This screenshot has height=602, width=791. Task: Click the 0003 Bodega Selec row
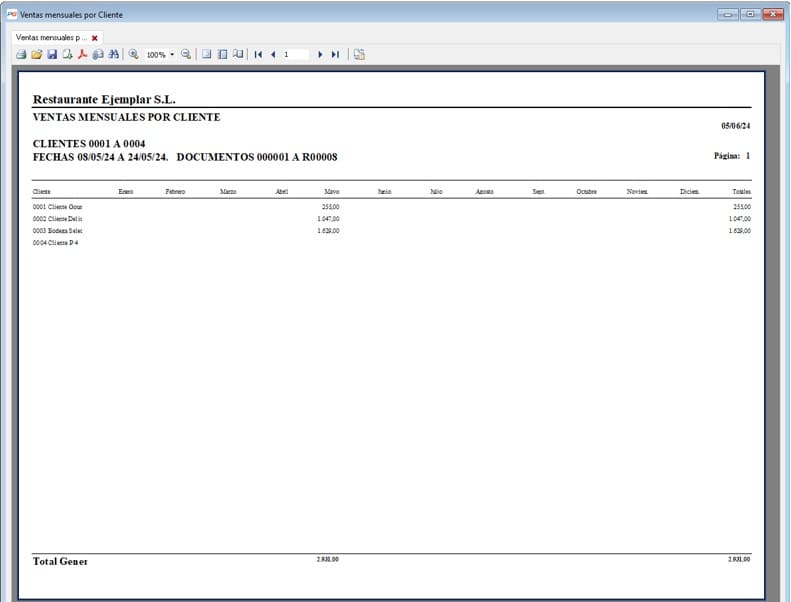point(391,231)
